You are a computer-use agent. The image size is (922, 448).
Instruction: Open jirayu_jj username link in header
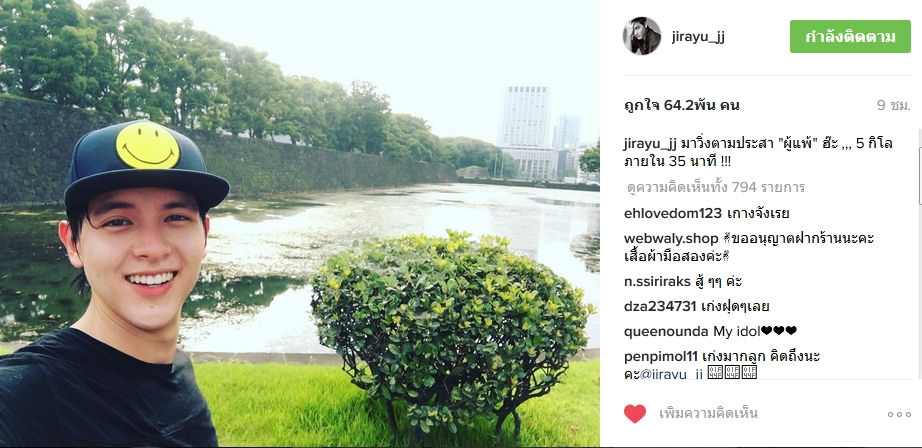[698, 36]
